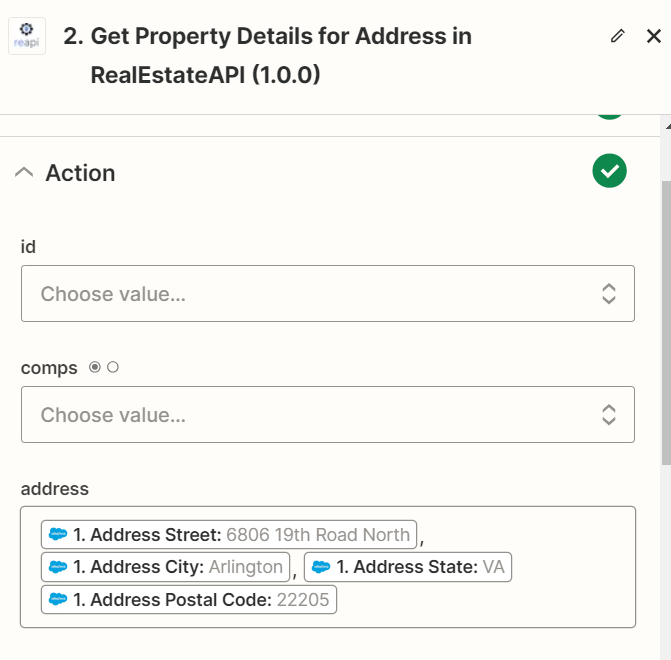
Task: Click the id dropdown up-down arrows
Action: 609,294
